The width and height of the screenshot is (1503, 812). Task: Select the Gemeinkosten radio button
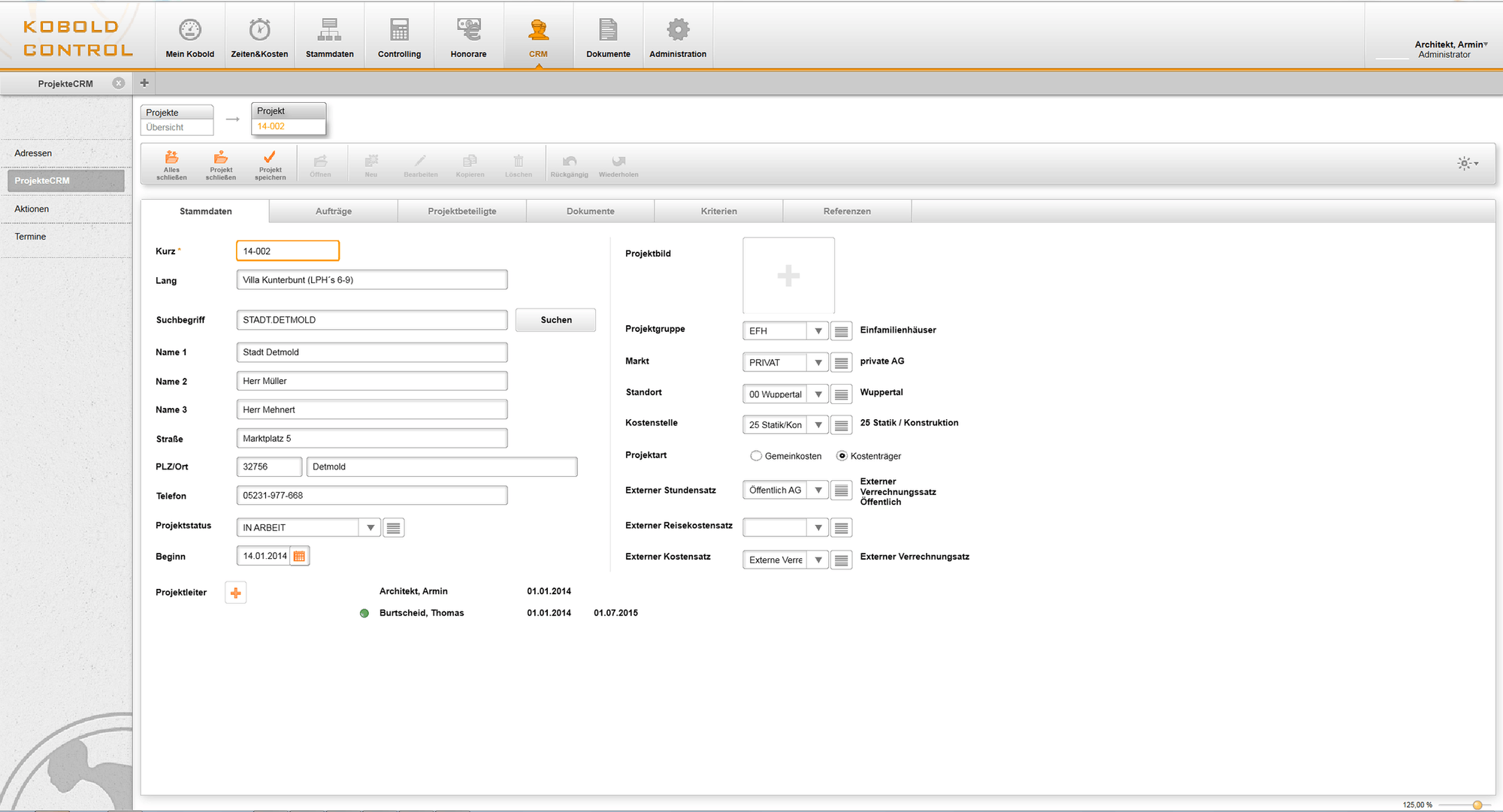point(756,456)
